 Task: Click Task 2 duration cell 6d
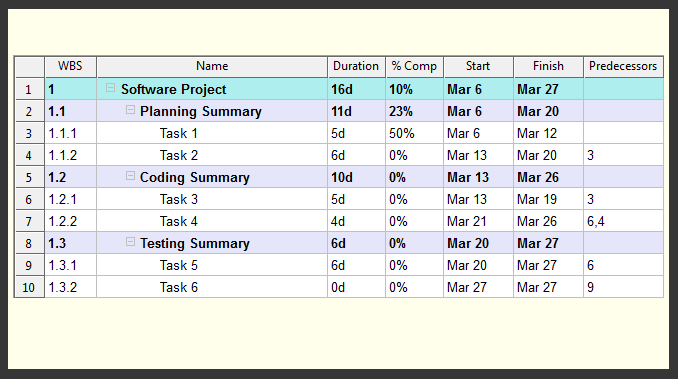coord(356,155)
